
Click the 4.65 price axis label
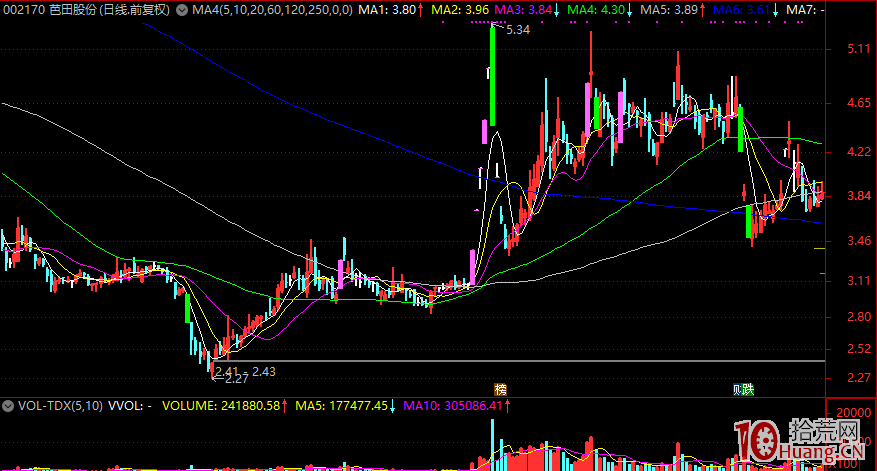point(859,103)
